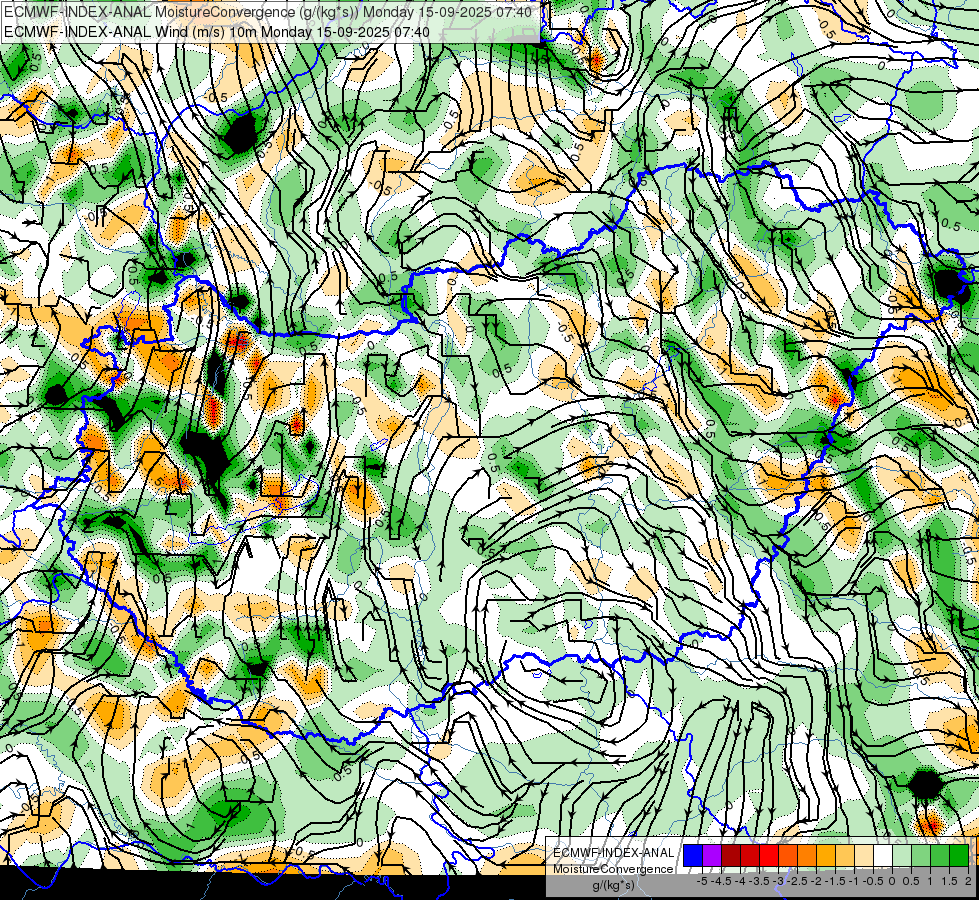Select the darkest green legend swatch

pos(960,856)
